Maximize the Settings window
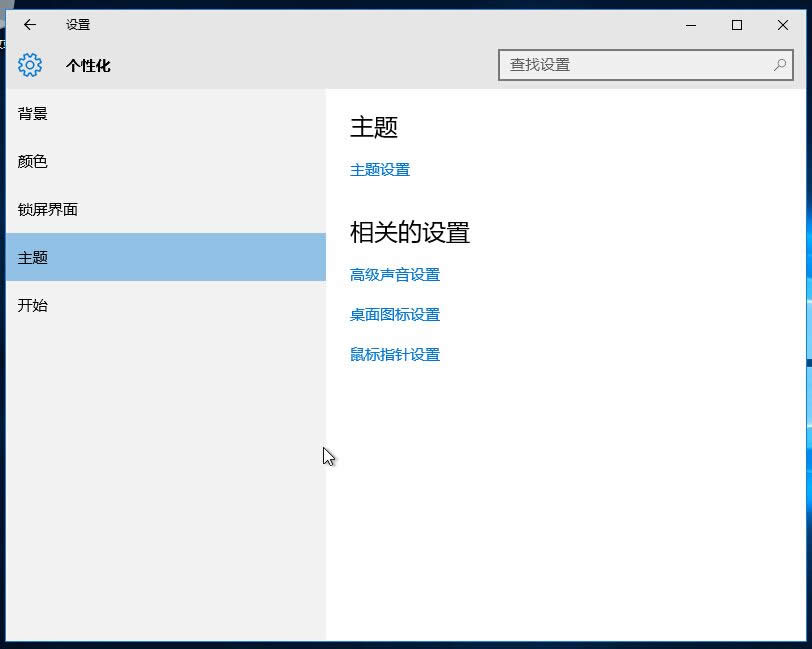Viewport: 812px width, 649px height. [x=737, y=25]
